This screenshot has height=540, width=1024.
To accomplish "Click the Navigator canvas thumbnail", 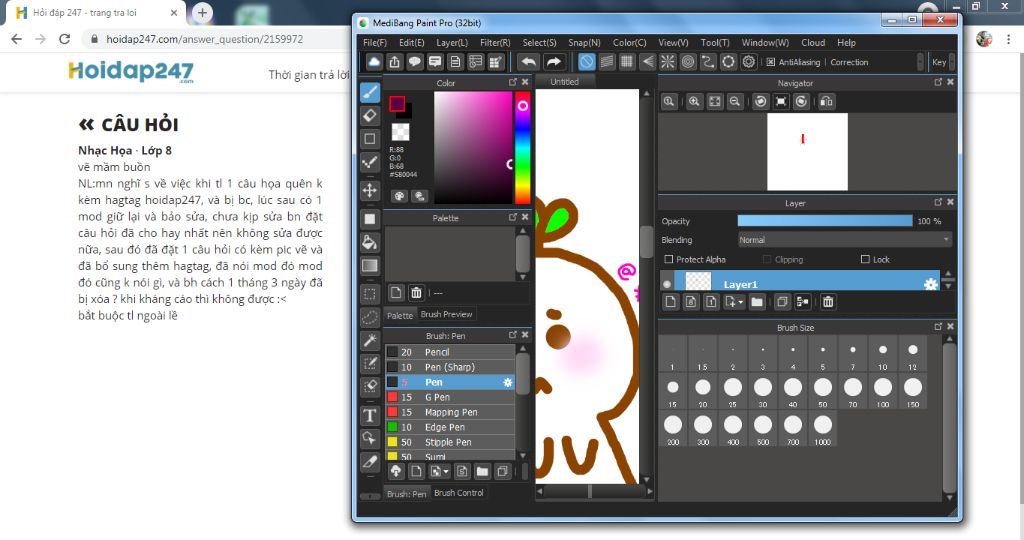I will coord(807,151).
